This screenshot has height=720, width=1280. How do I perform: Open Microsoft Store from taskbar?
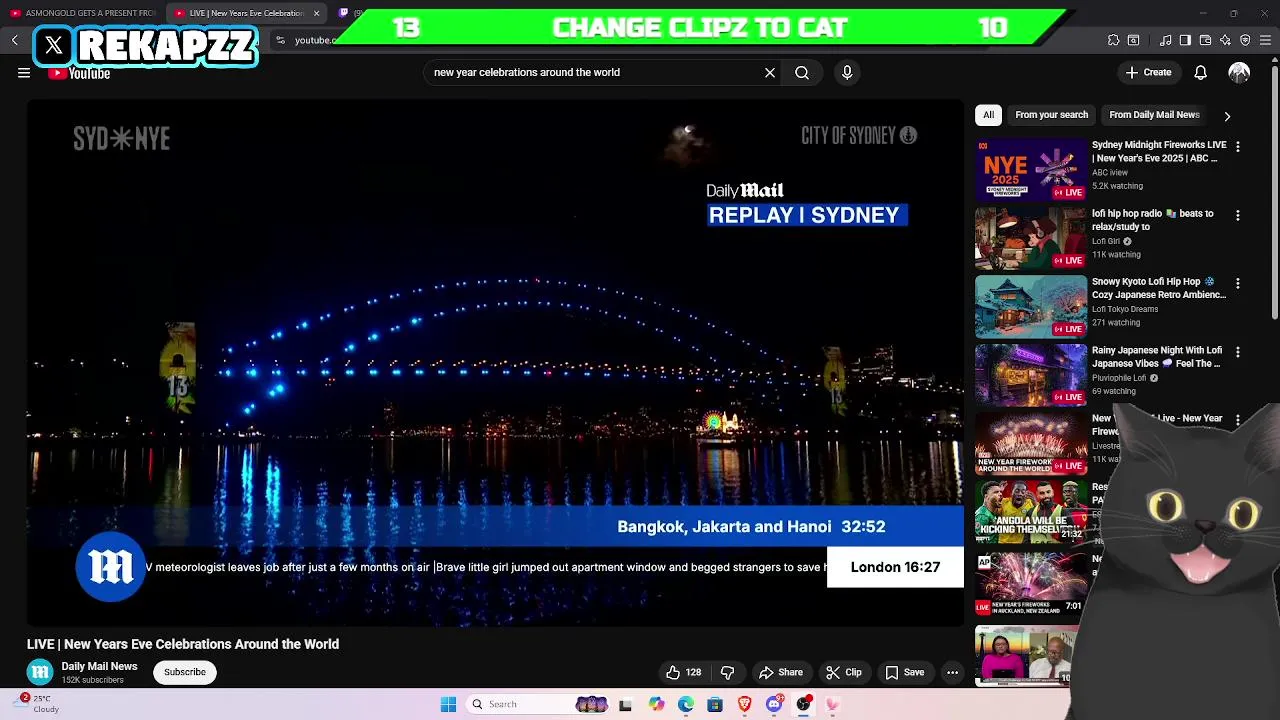715,704
